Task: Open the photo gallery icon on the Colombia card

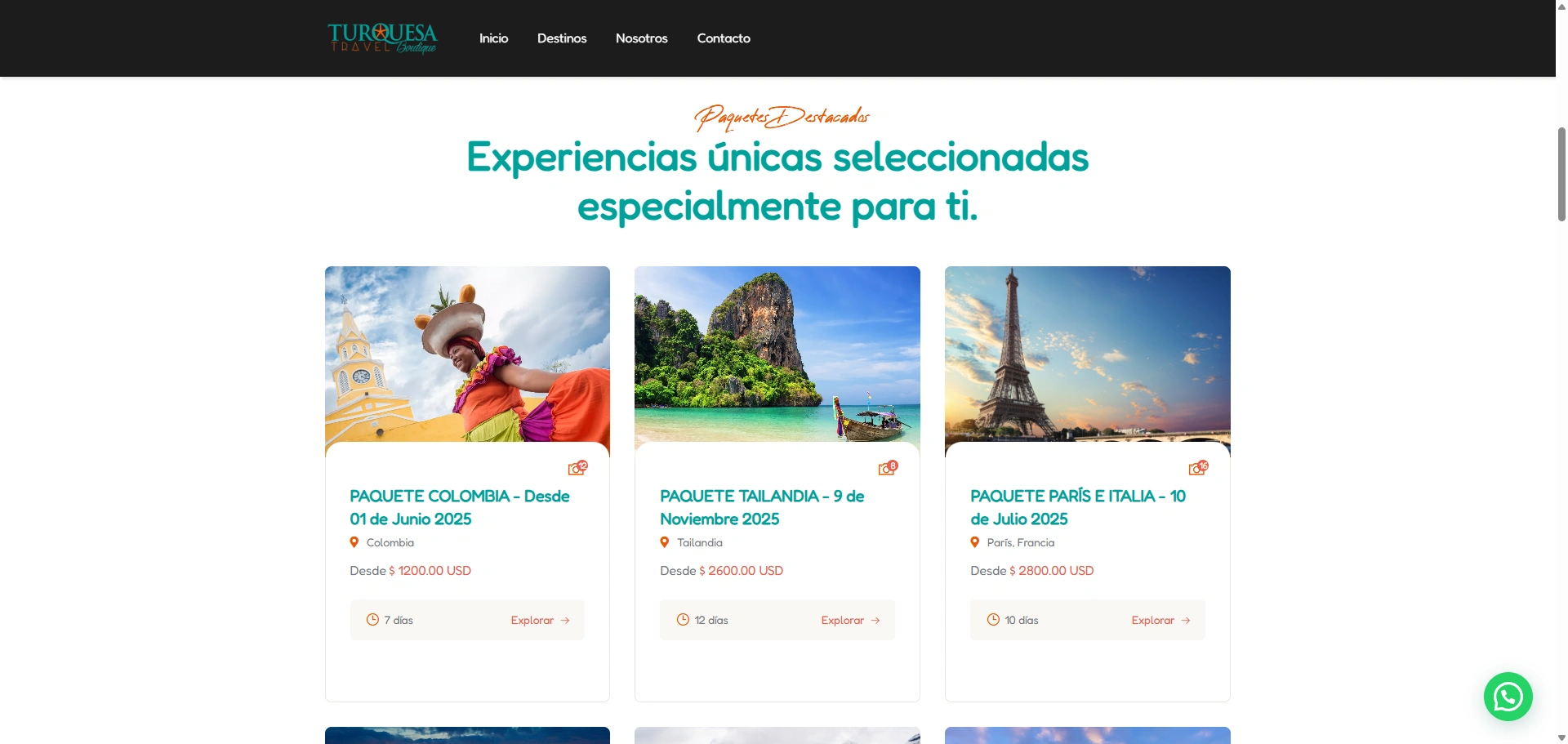Action: coord(577,468)
